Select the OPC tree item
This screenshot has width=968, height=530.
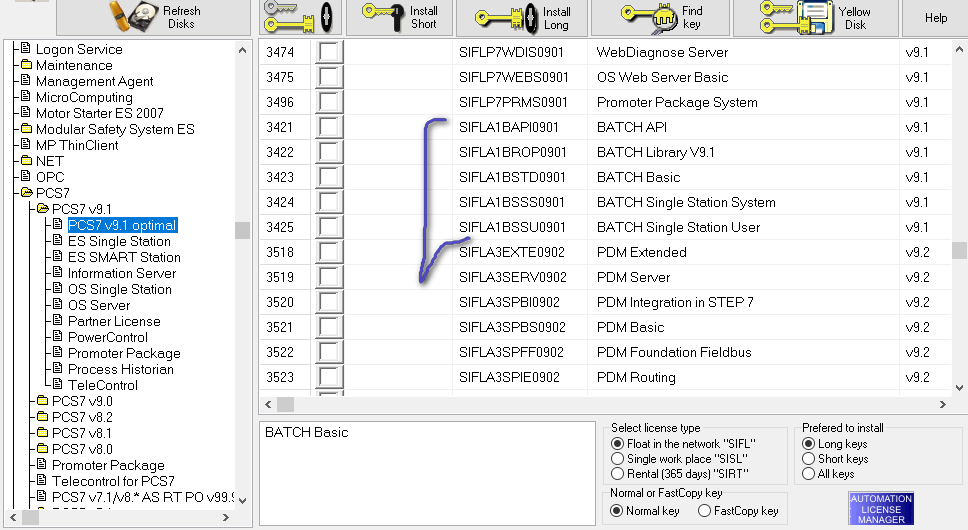tap(50, 178)
